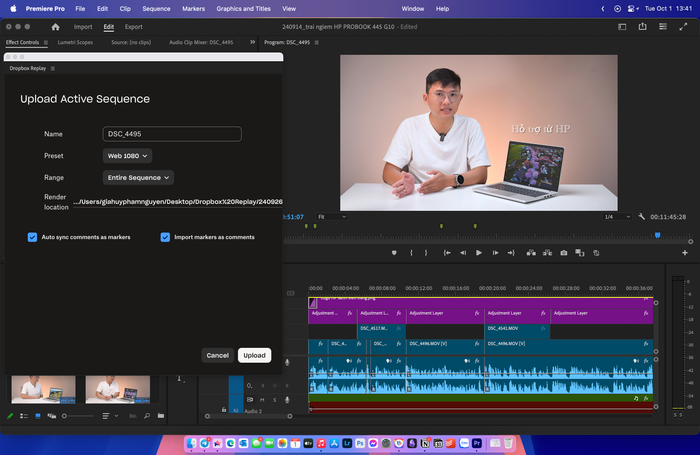
Task: Switch the project panel to list view
Action: click(x=24, y=415)
